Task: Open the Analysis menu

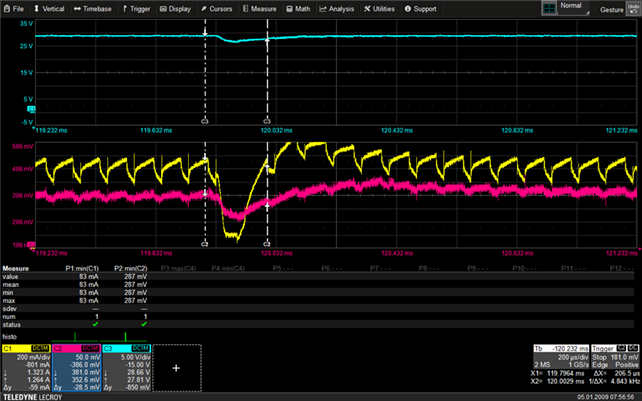Action: tap(338, 9)
